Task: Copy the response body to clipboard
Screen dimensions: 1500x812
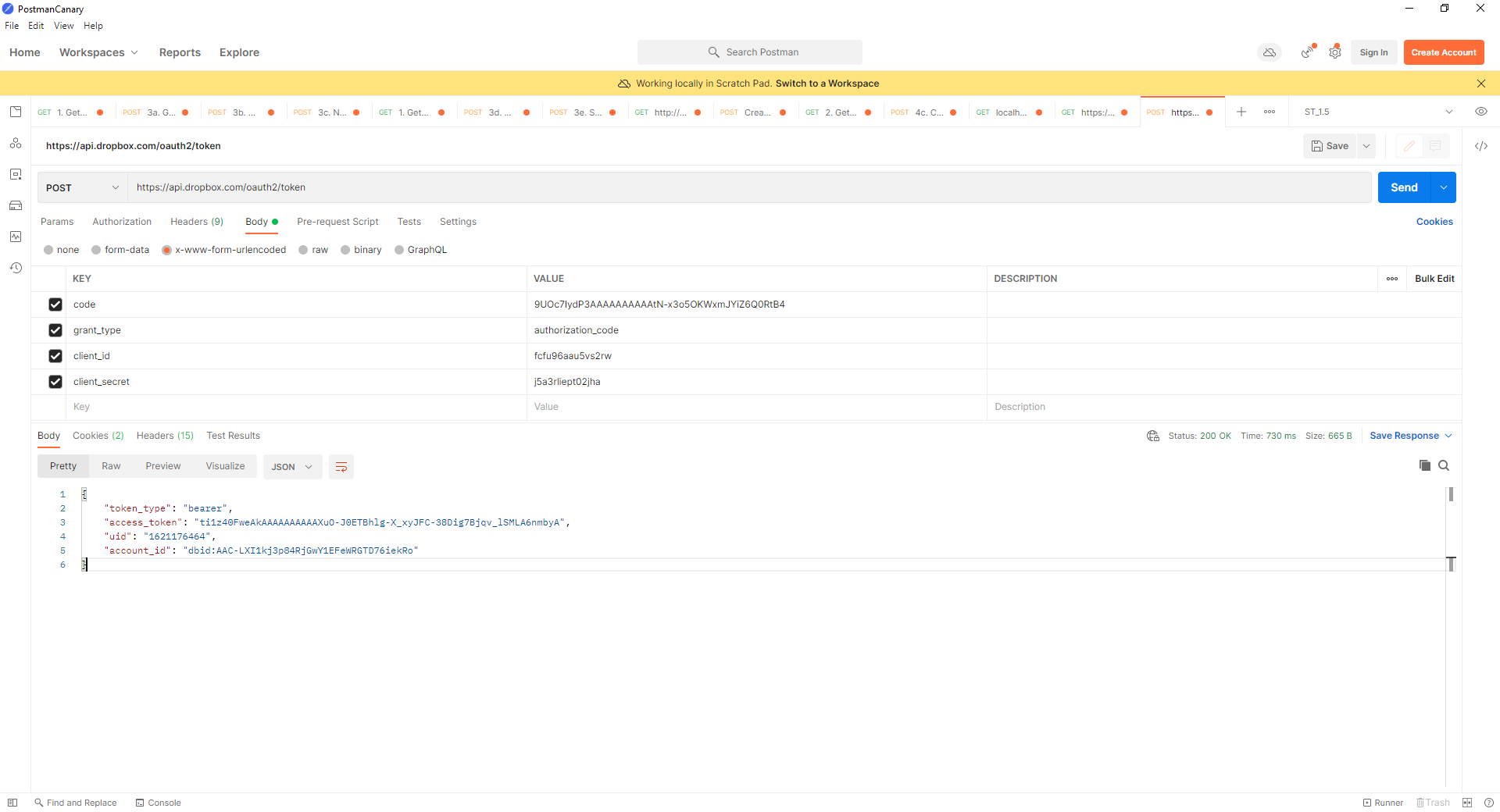Action: pyautogui.click(x=1424, y=465)
